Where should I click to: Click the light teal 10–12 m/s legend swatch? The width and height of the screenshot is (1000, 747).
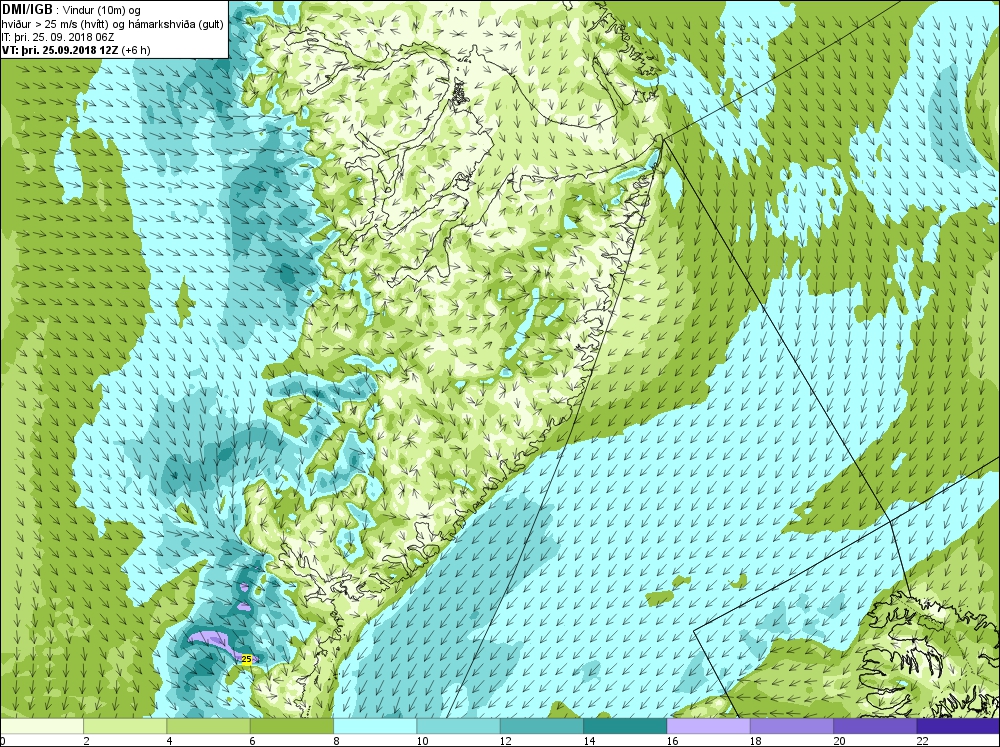point(458,726)
